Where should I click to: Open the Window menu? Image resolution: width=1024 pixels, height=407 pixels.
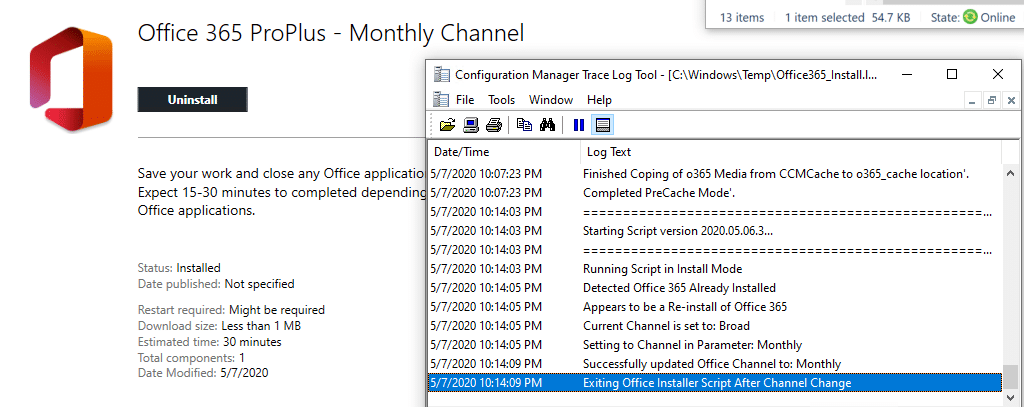click(x=551, y=100)
